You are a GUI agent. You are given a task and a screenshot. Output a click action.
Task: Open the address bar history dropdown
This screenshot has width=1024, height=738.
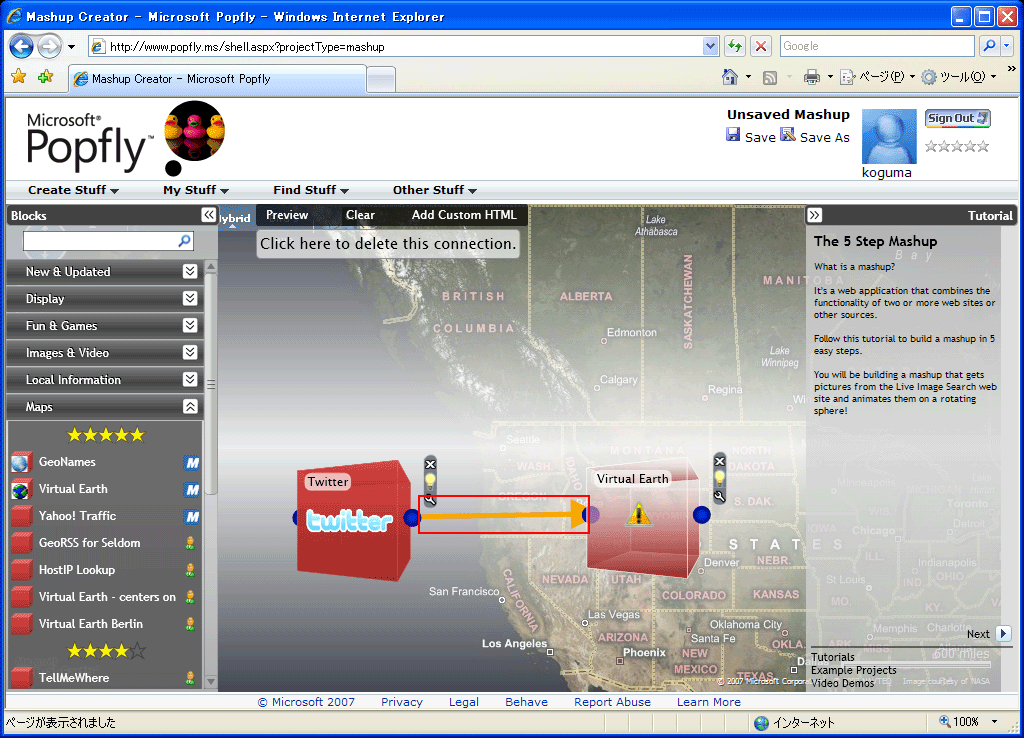click(711, 46)
